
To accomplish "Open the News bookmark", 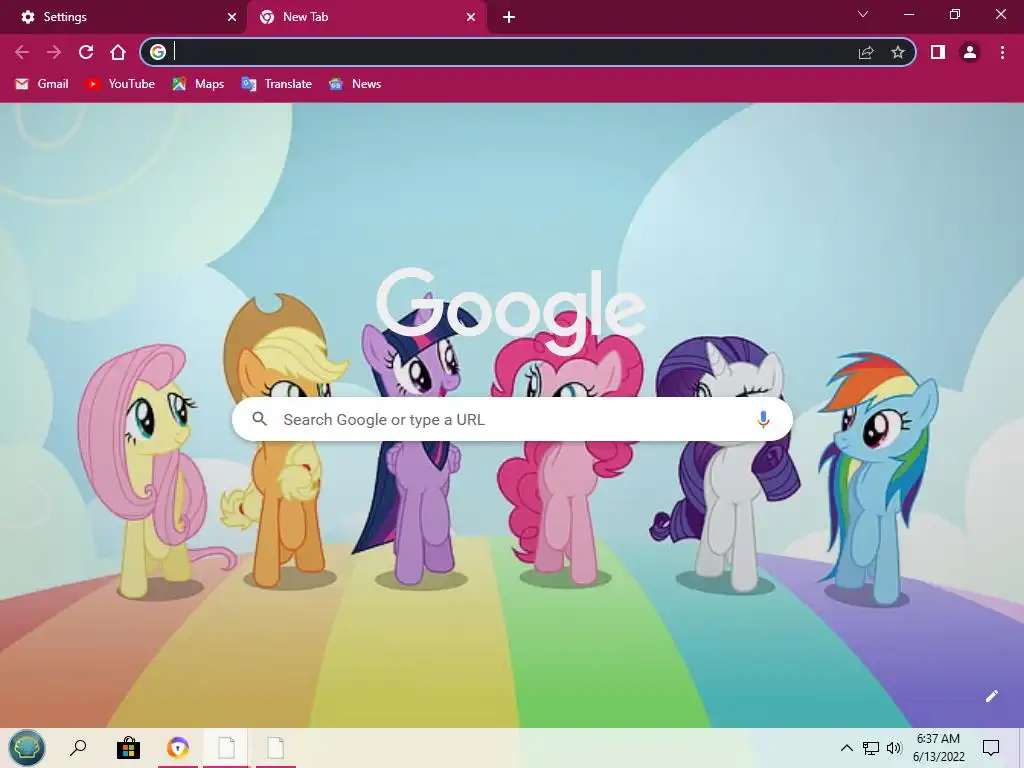I will pos(355,84).
